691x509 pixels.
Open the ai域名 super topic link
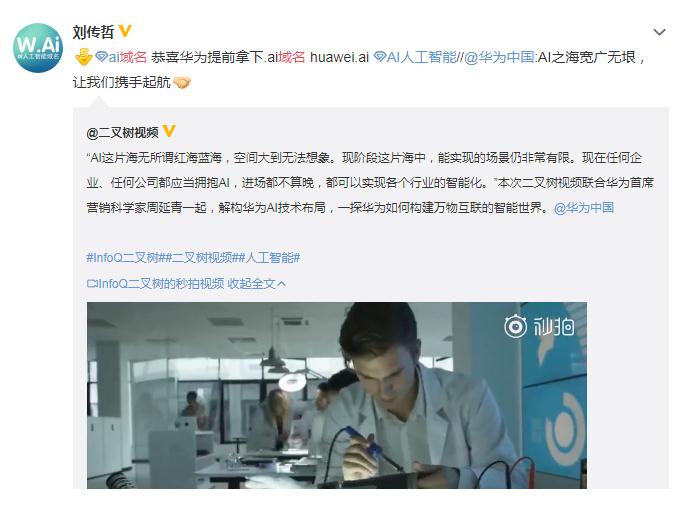click(127, 57)
